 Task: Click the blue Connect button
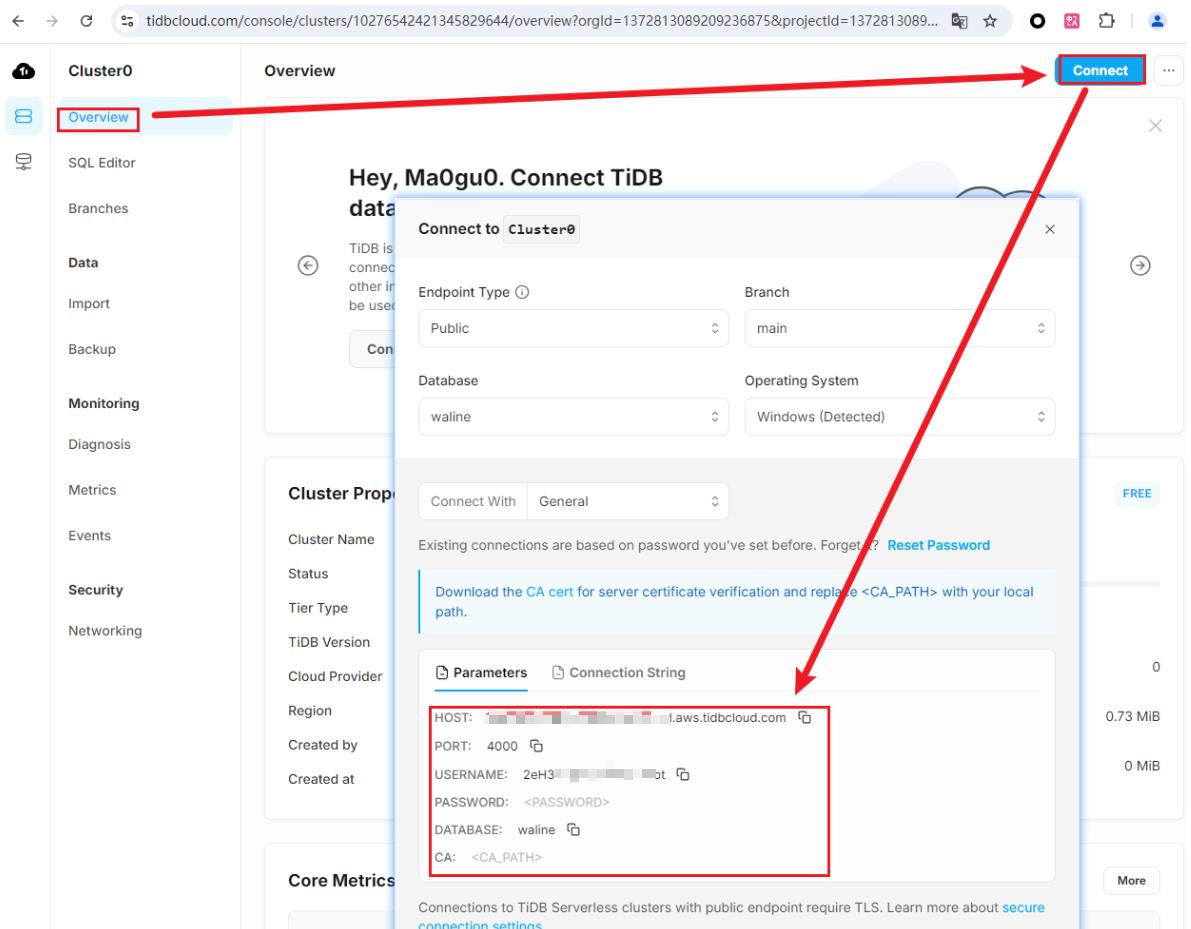click(1100, 71)
